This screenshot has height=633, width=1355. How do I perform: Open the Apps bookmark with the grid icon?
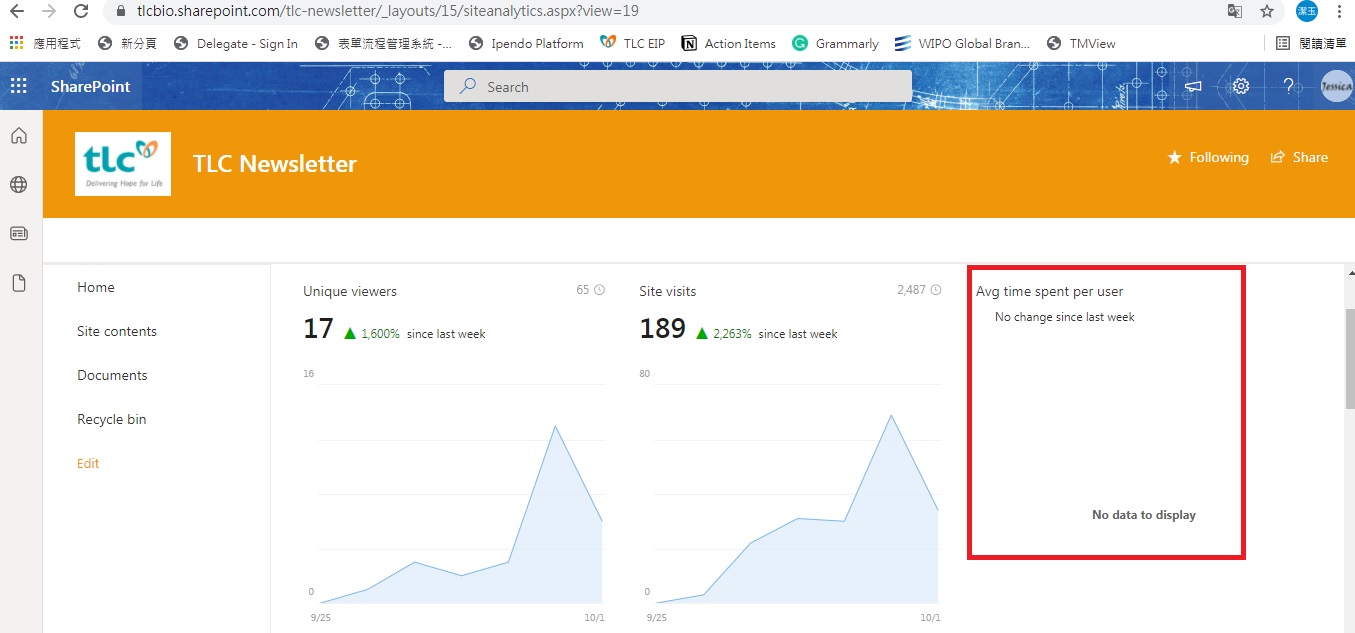[x=45, y=43]
